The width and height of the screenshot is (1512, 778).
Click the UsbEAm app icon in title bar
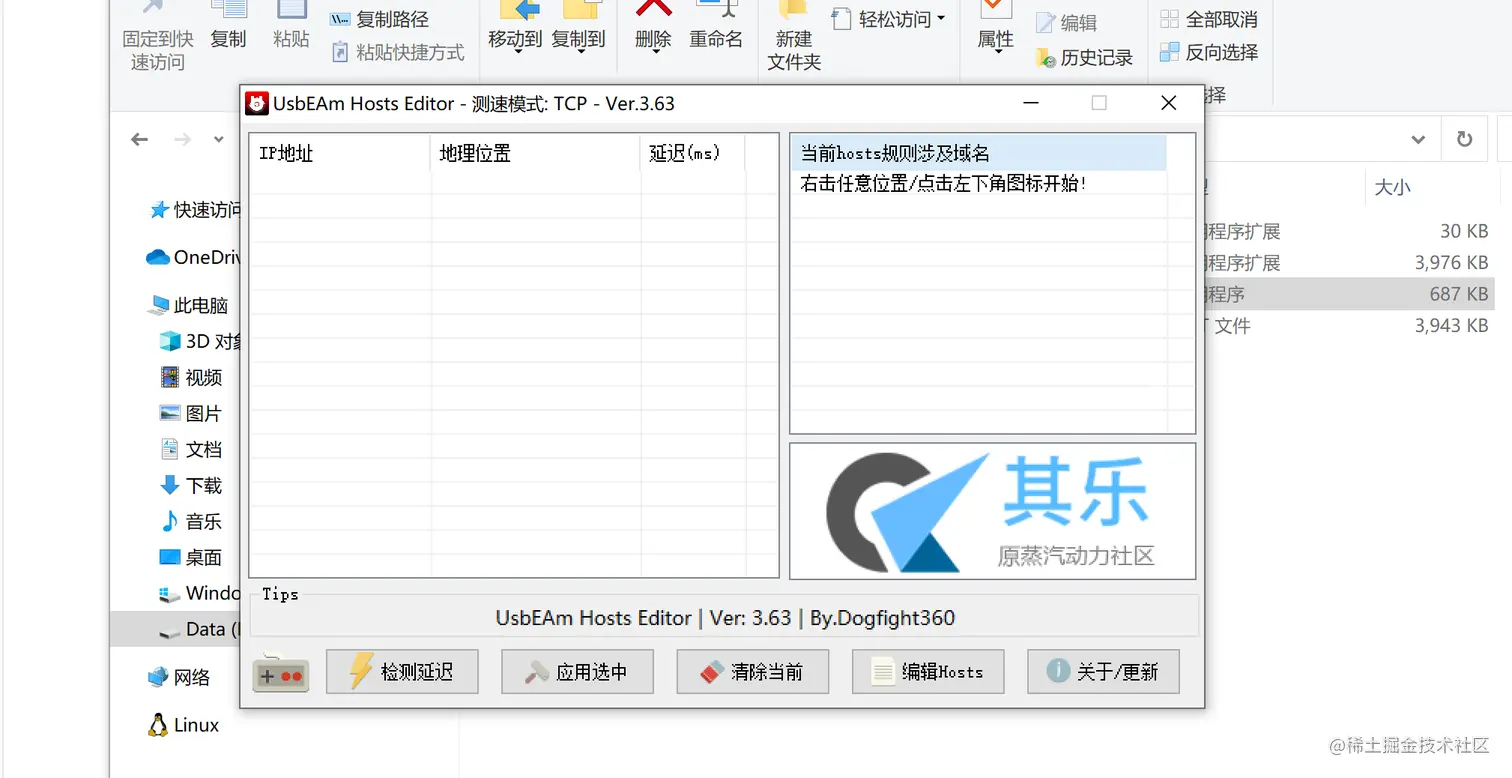[257, 103]
